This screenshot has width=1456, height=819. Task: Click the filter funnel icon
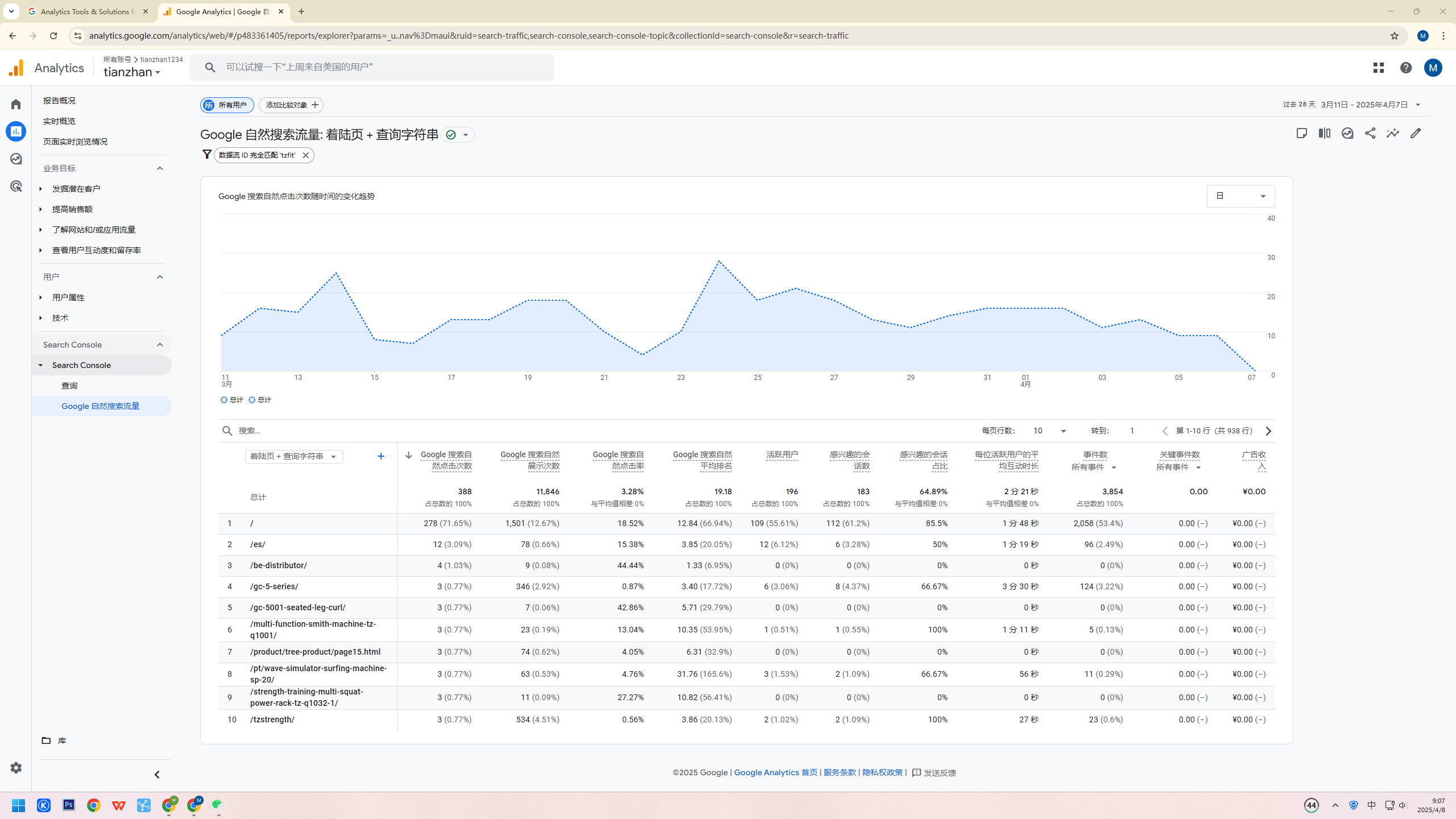coord(207,154)
